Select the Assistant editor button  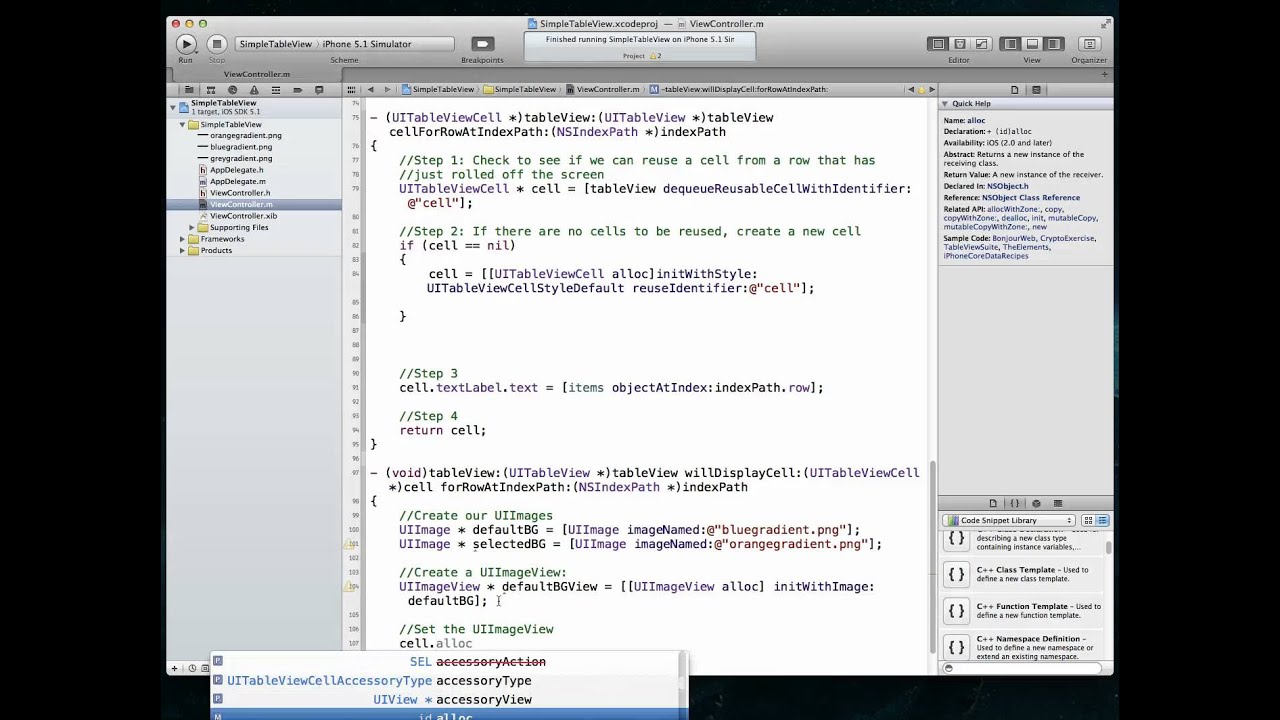959,44
